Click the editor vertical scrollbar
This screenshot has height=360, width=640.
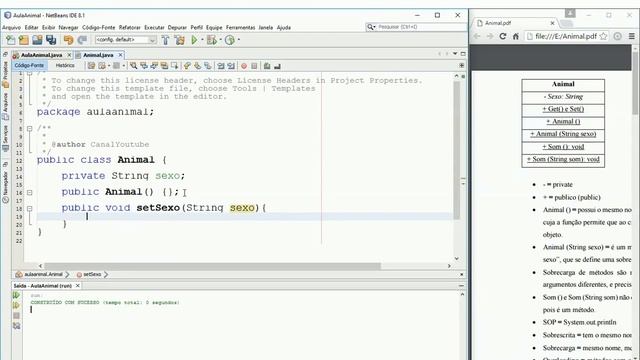click(456, 150)
